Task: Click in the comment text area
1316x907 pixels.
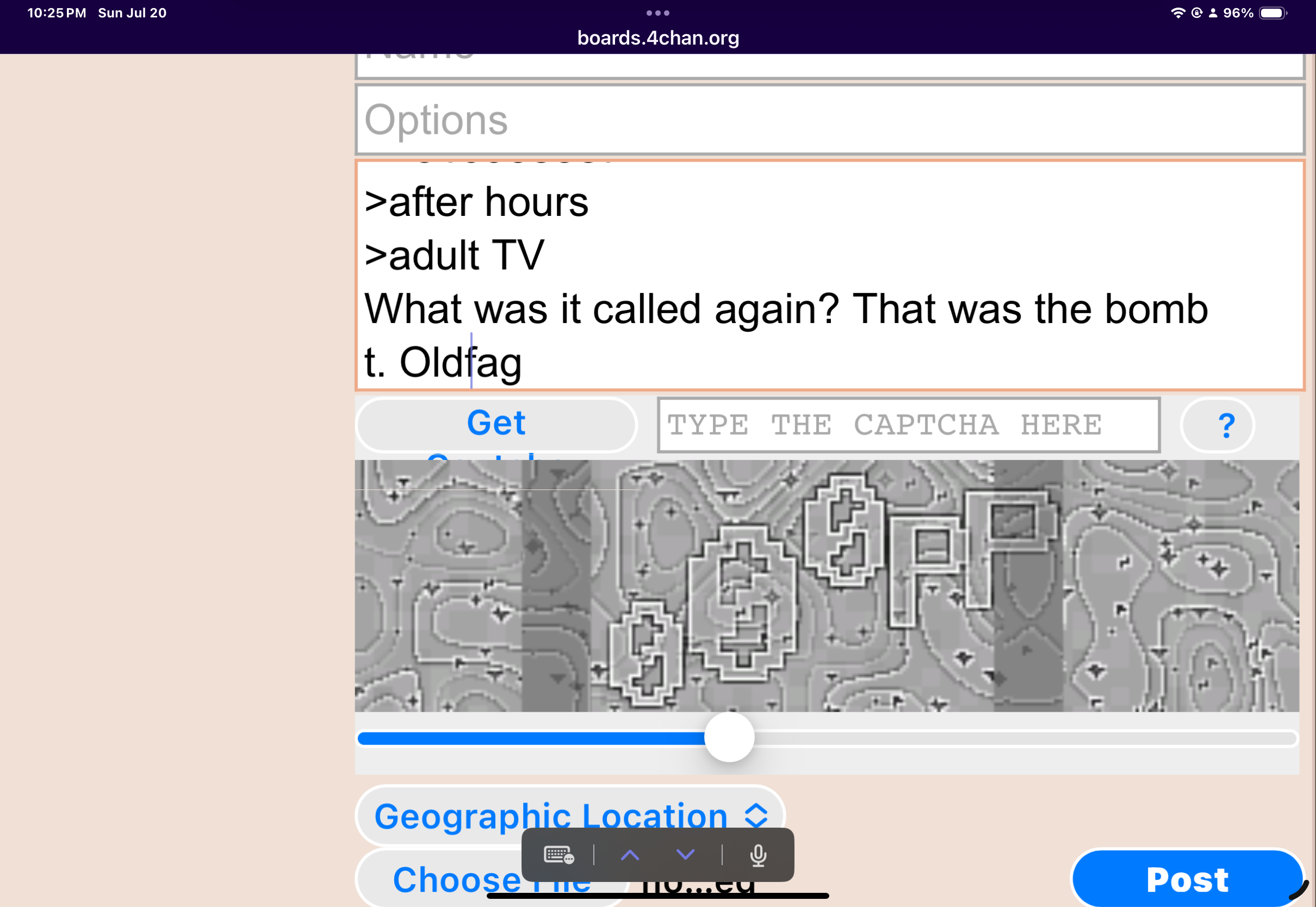Action: click(x=830, y=275)
